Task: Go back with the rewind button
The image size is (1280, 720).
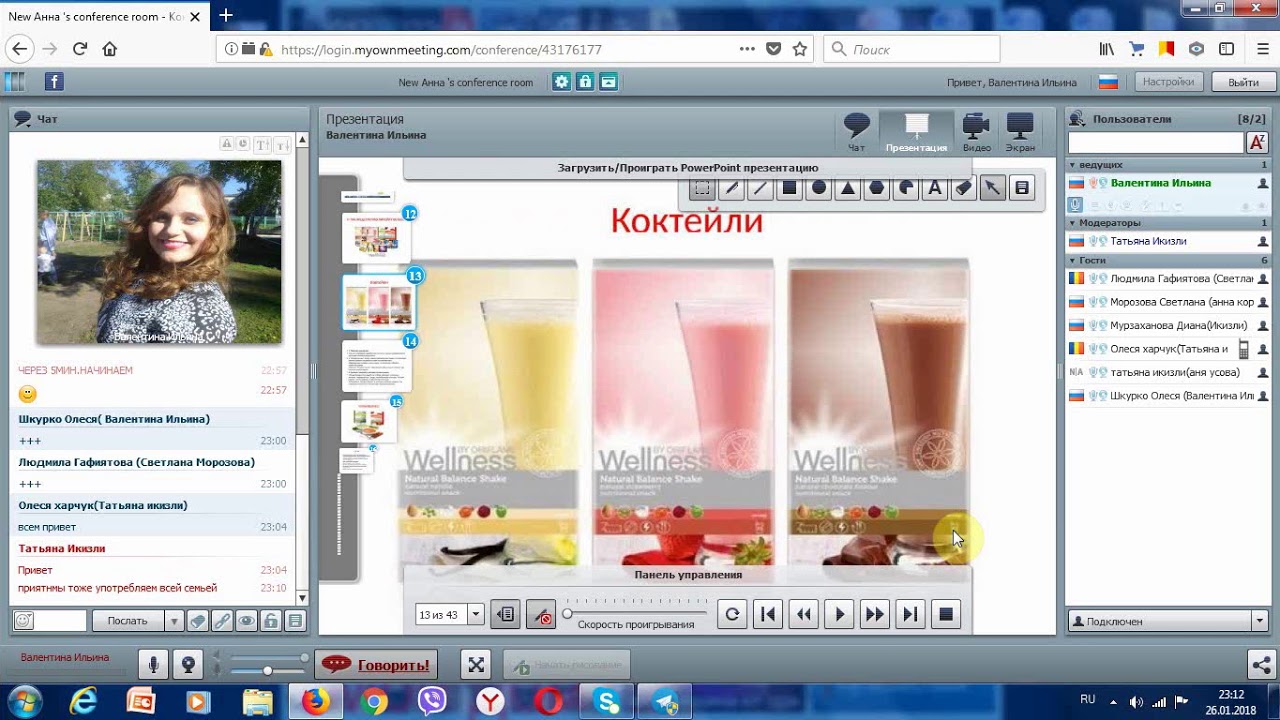Action: [x=803, y=615]
